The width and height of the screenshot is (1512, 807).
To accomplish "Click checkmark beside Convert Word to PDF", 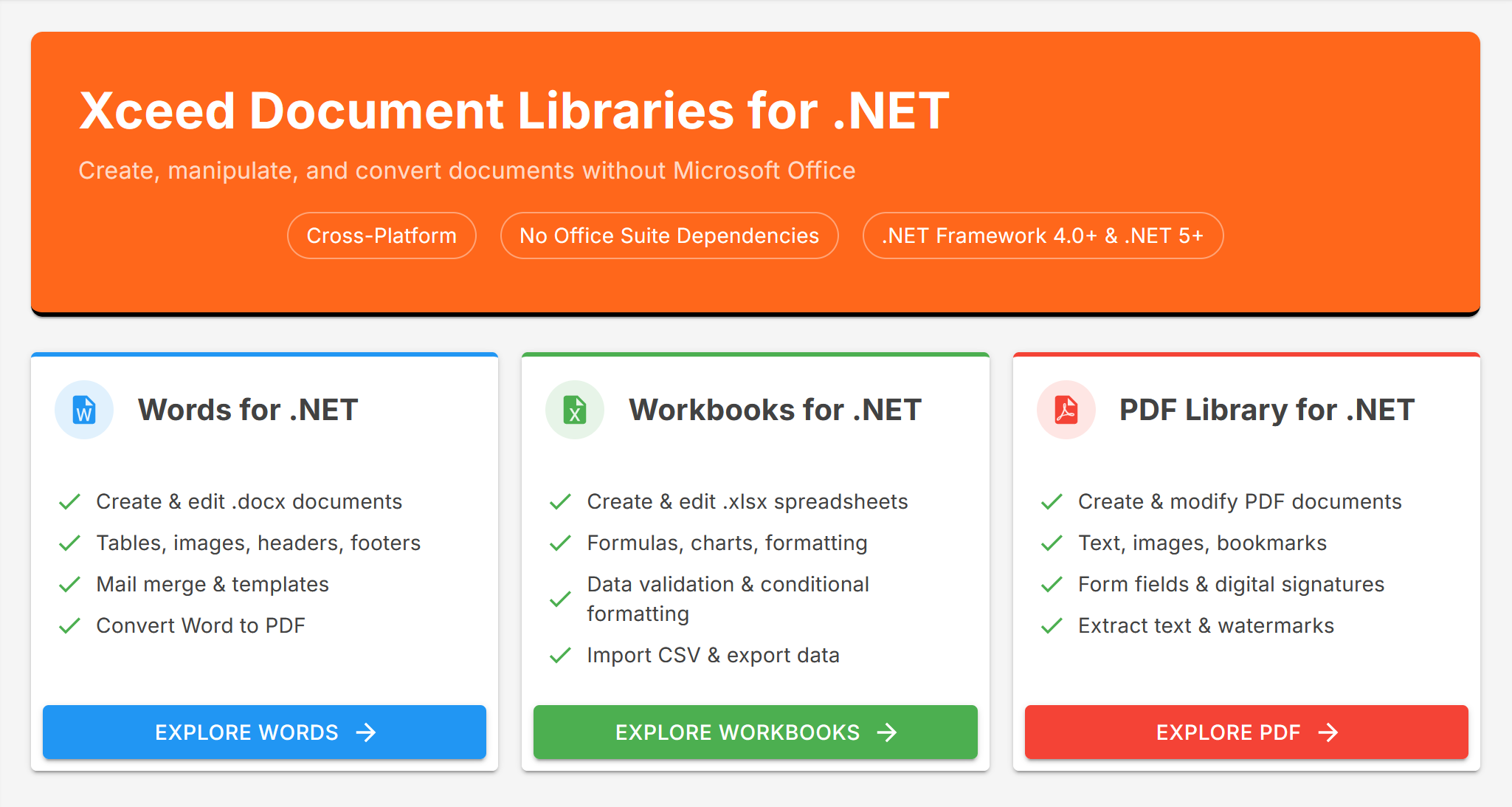I will pos(69,626).
